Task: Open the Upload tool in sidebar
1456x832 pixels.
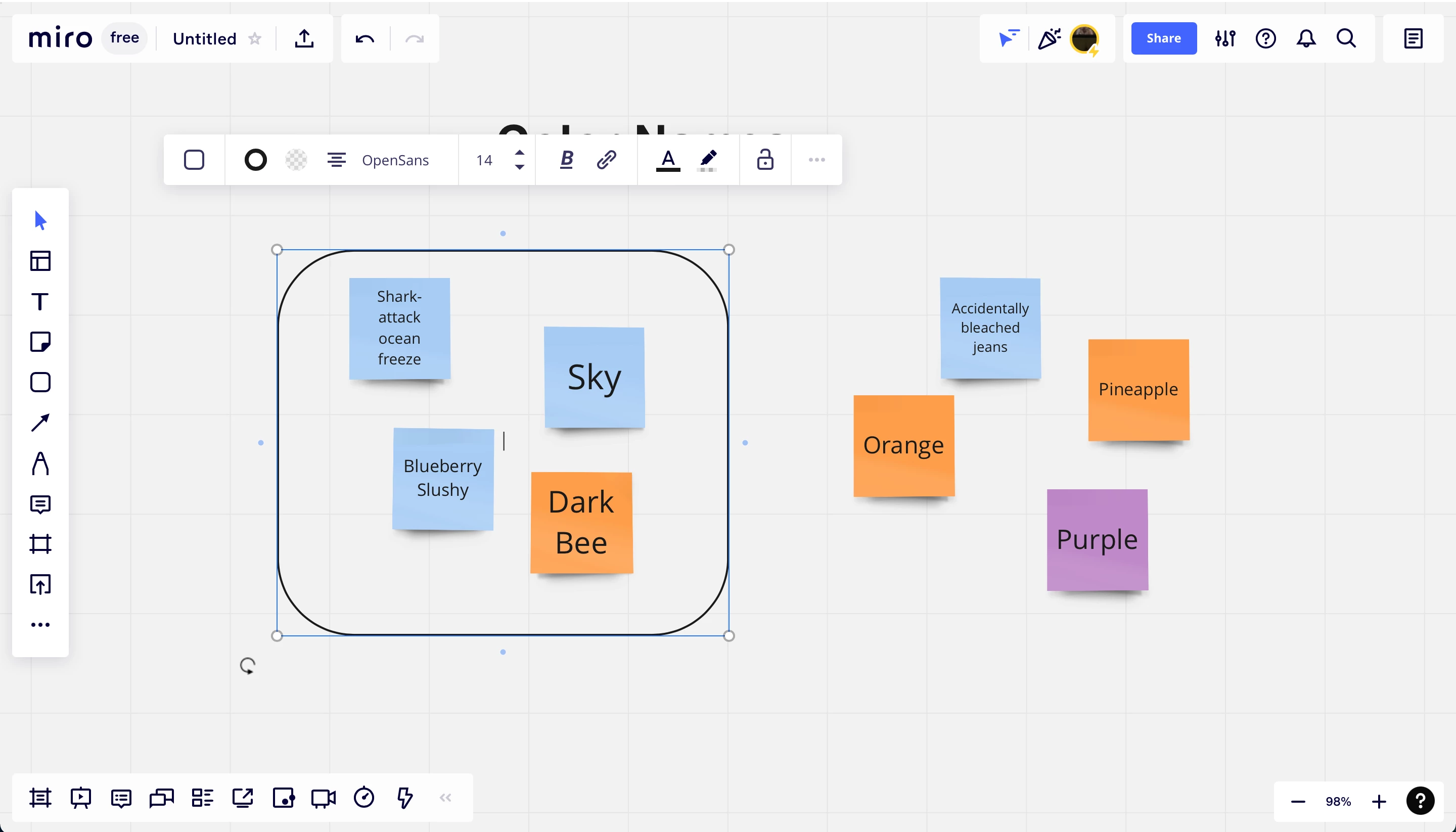Action: click(x=40, y=584)
